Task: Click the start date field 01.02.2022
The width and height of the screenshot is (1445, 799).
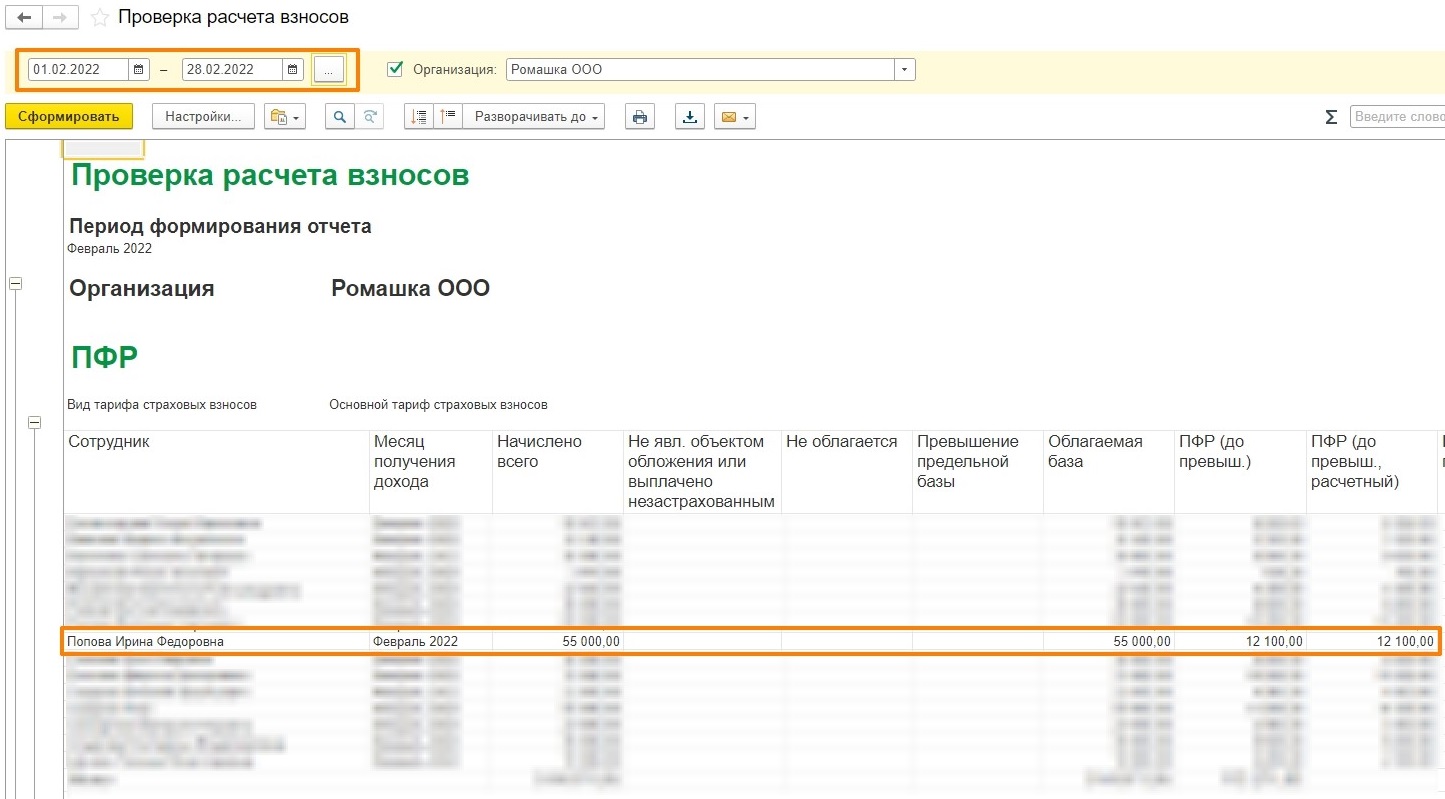Action: [79, 70]
